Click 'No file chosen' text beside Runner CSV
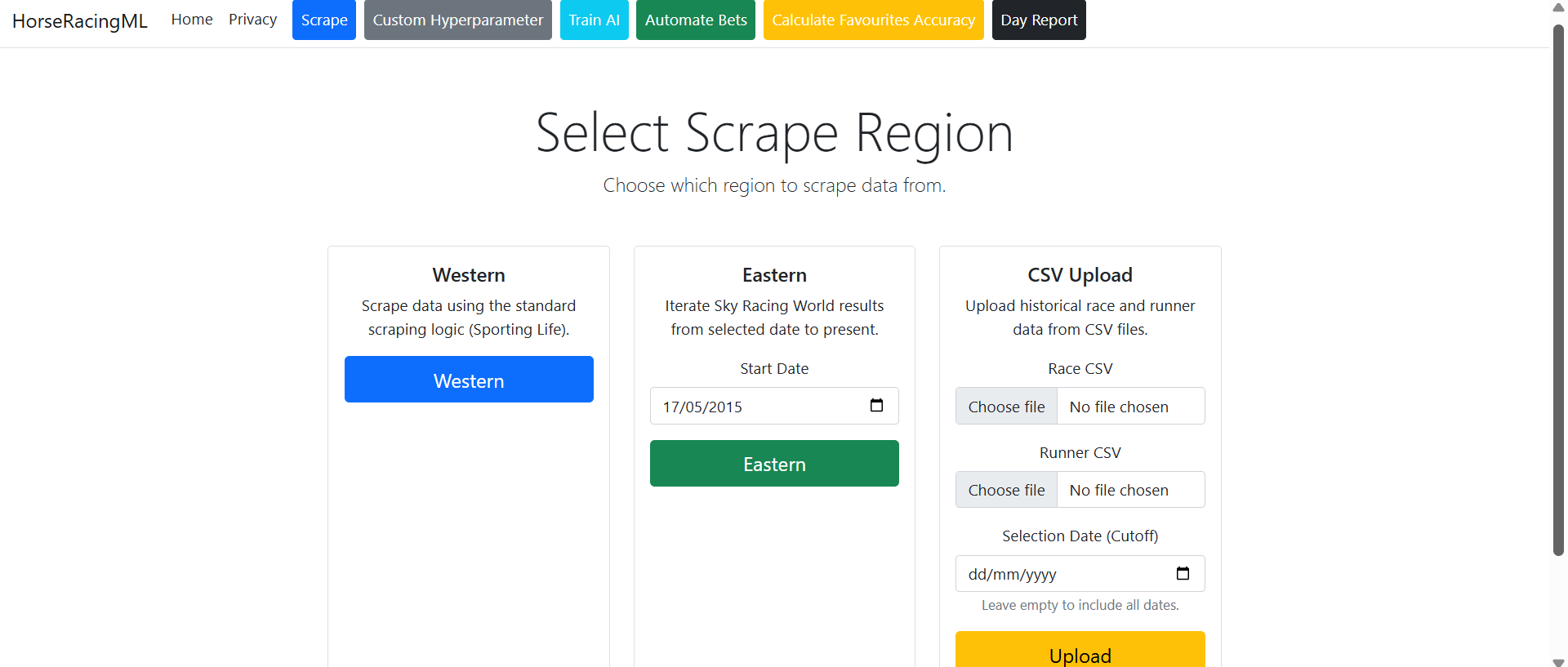This screenshot has height=667, width=1568. tap(1119, 490)
